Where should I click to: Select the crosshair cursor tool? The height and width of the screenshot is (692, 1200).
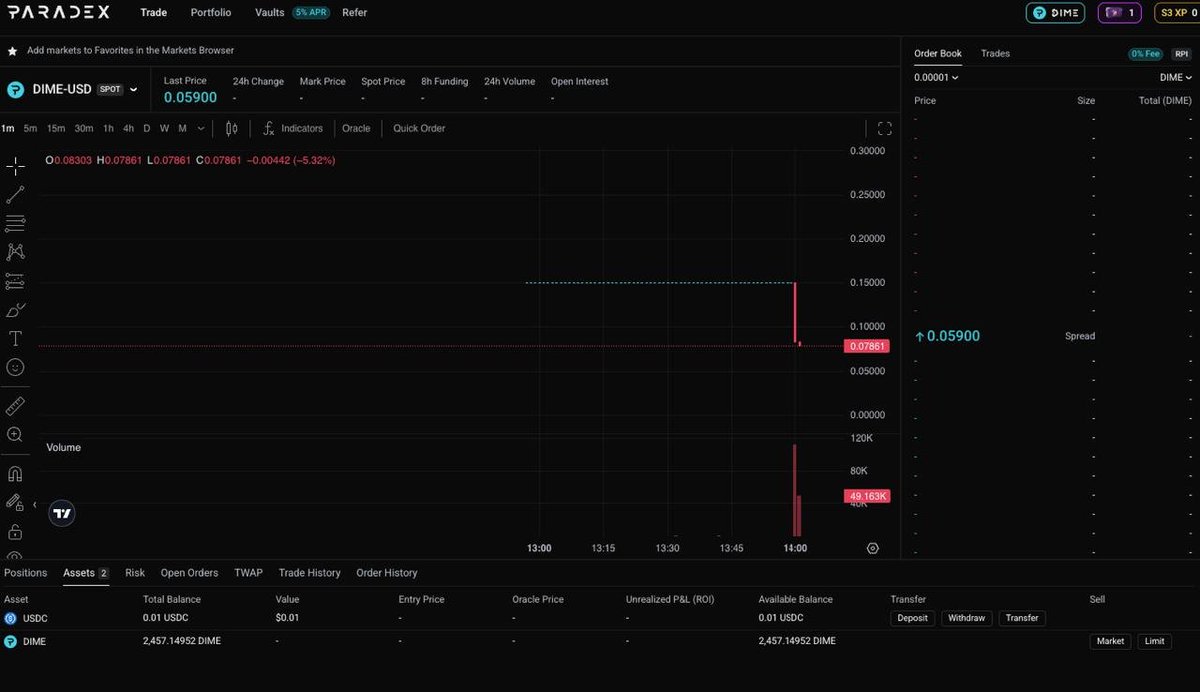coord(15,166)
